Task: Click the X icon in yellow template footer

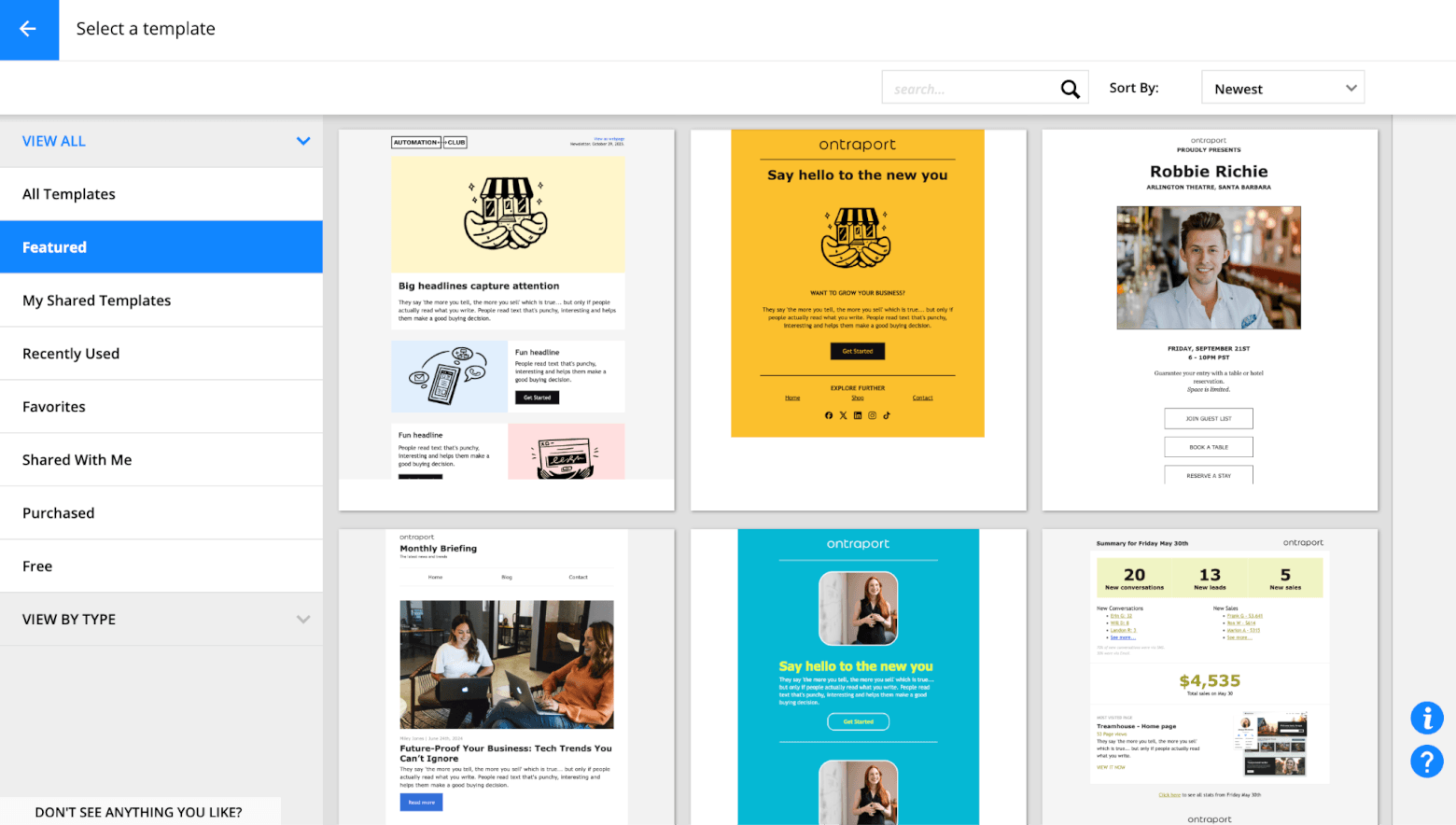Action: tap(843, 415)
